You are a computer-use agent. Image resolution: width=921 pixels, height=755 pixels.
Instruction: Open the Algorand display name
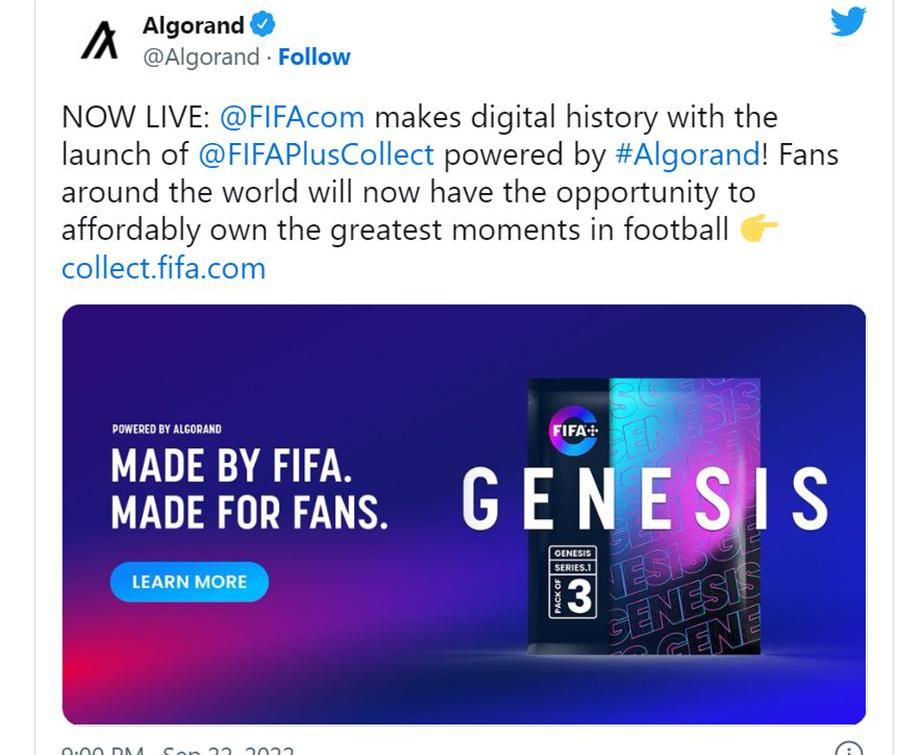click(x=193, y=25)
